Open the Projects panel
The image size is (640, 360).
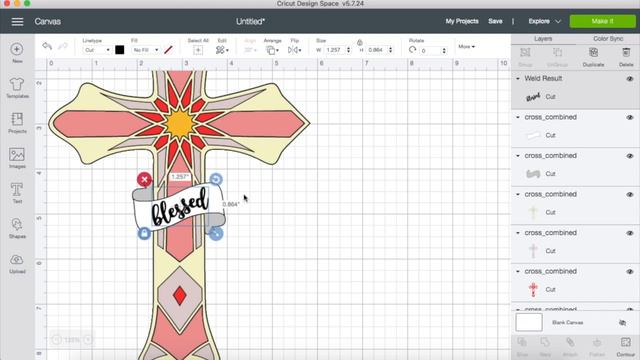pos(17,119)
